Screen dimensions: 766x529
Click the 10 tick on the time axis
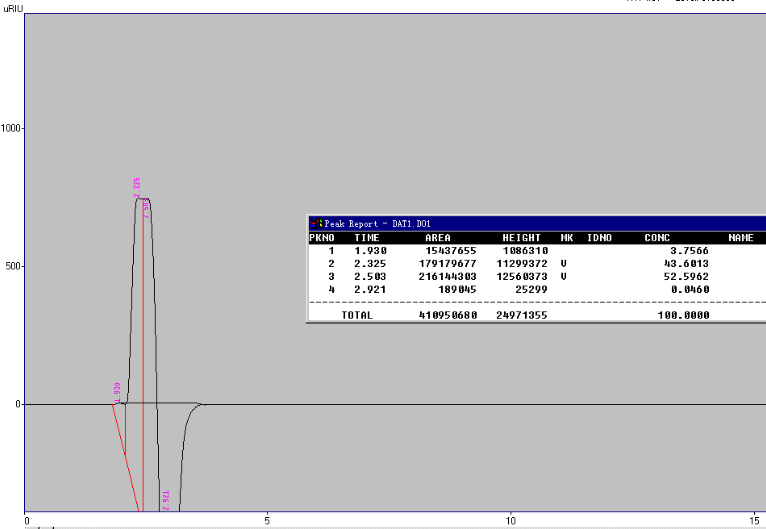(x=510, y=521)
